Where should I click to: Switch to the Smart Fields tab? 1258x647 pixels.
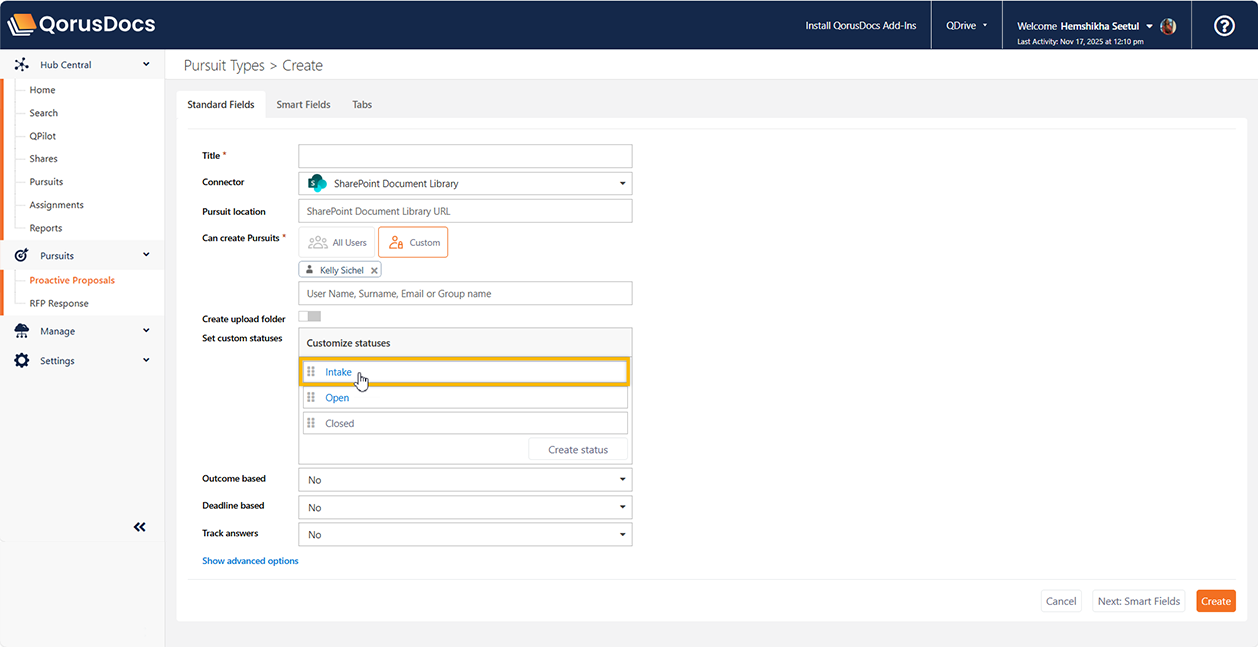(x=303, y=105)
